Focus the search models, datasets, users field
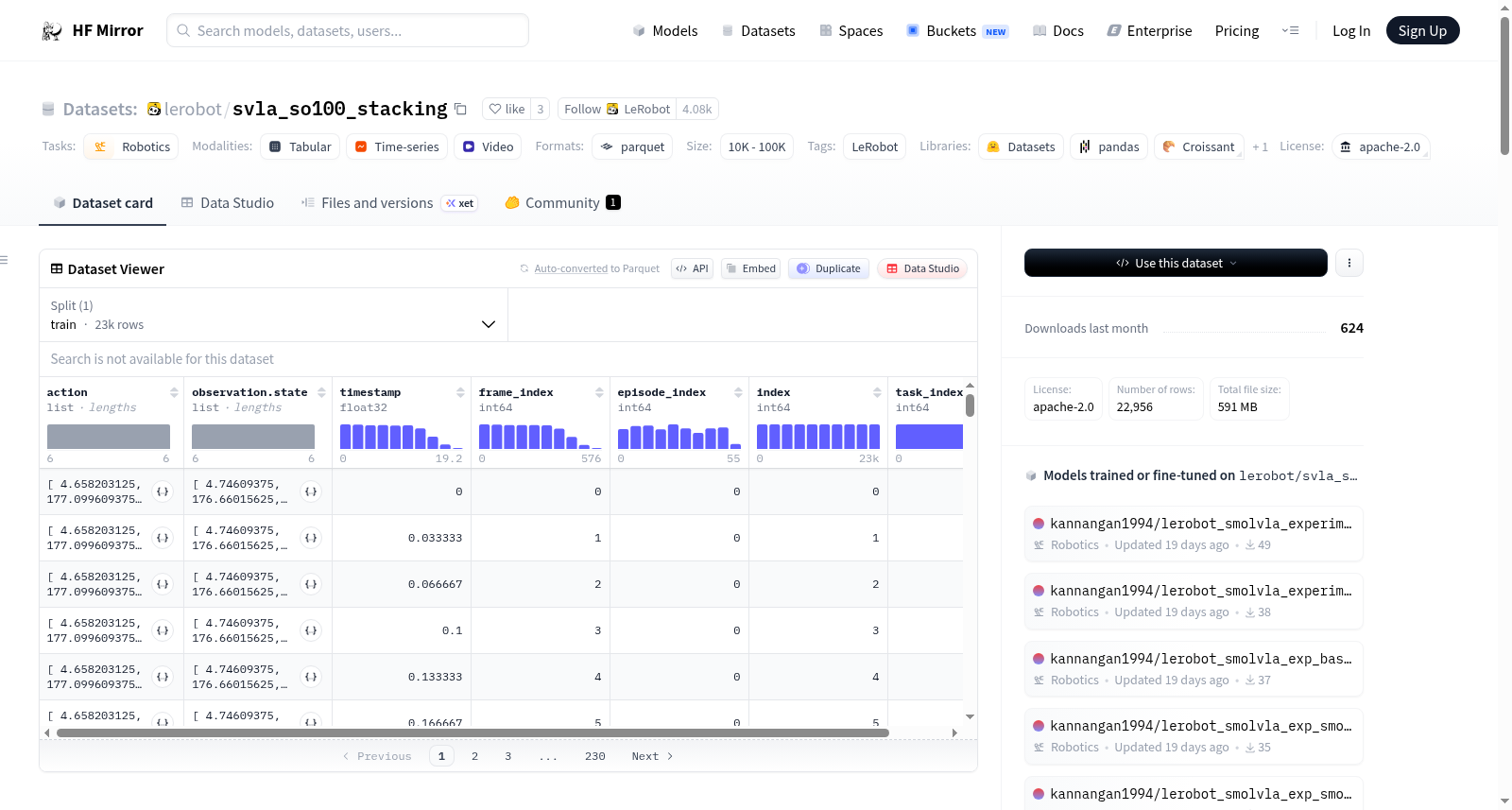 (x=348, y=30)
